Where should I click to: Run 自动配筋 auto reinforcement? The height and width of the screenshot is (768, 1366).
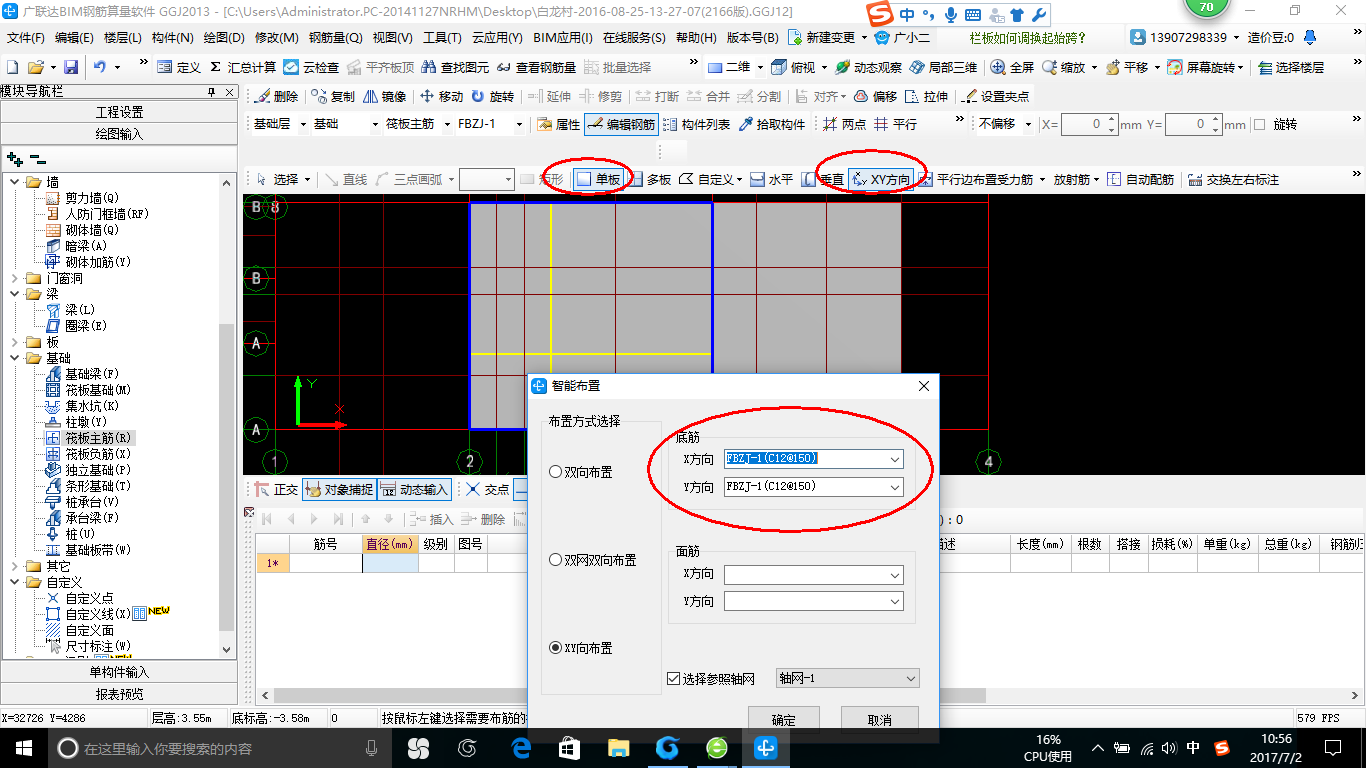(1141, 179)
